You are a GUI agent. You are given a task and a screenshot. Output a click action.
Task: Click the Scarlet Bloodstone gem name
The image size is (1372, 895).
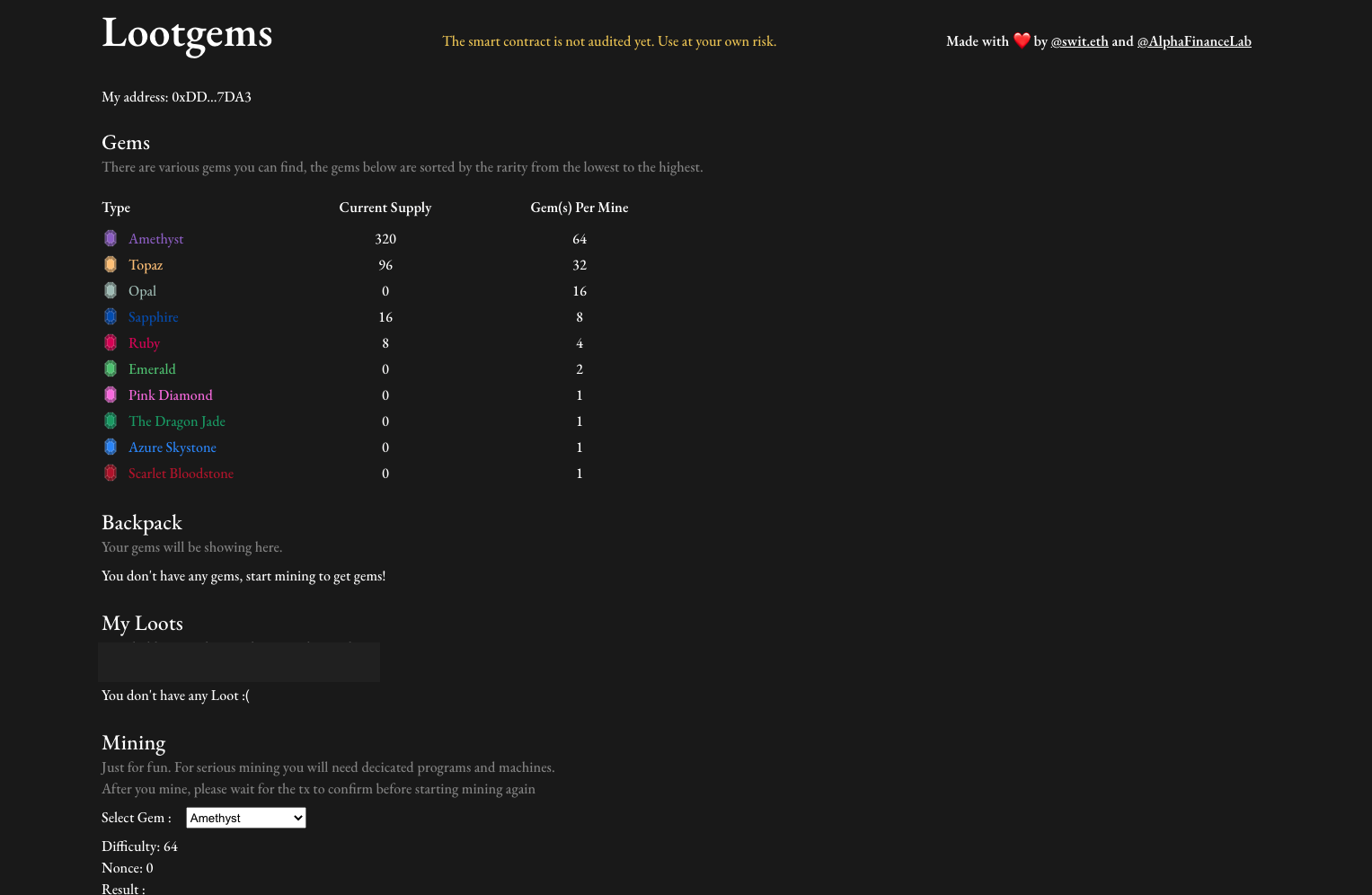tap(181, 474)
